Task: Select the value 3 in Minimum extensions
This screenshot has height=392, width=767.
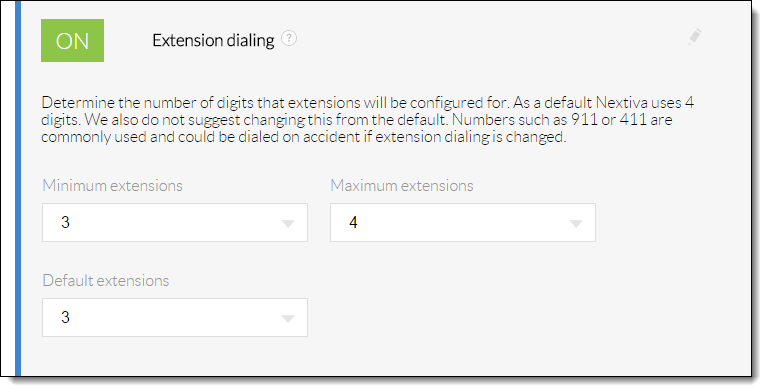Action: 65,223
